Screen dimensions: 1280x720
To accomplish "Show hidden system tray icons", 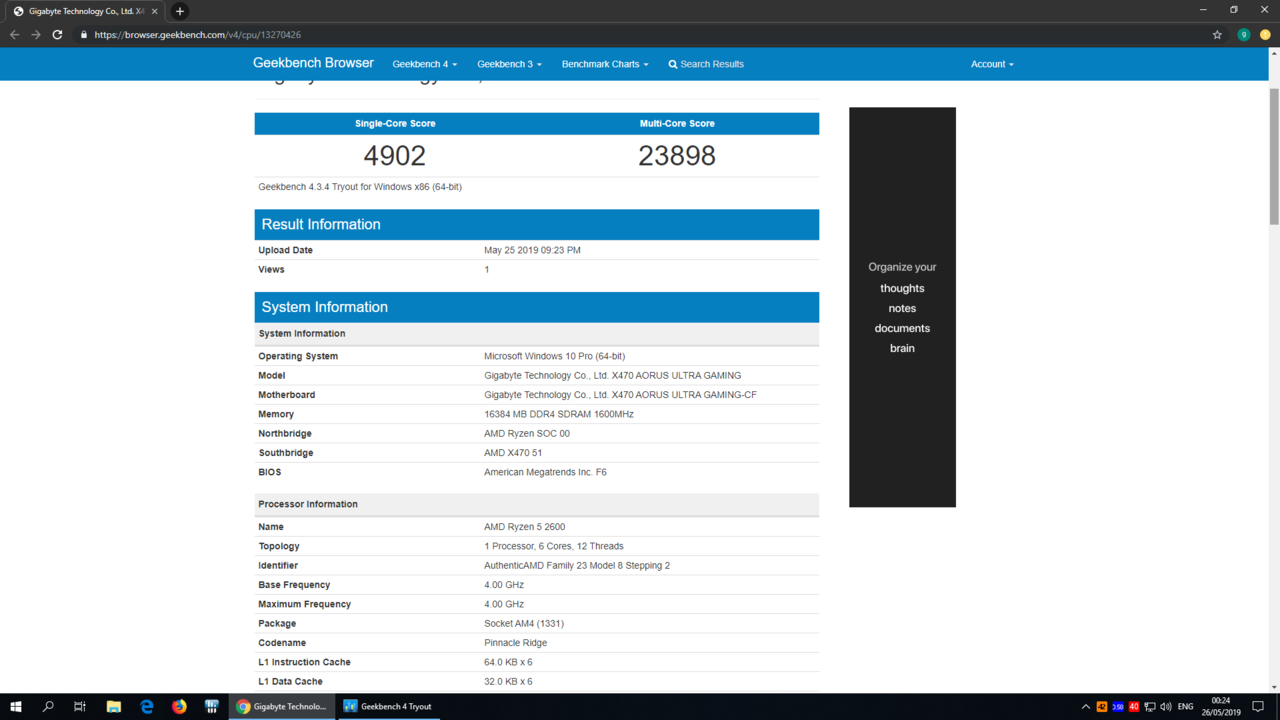I will (1086, 707).
